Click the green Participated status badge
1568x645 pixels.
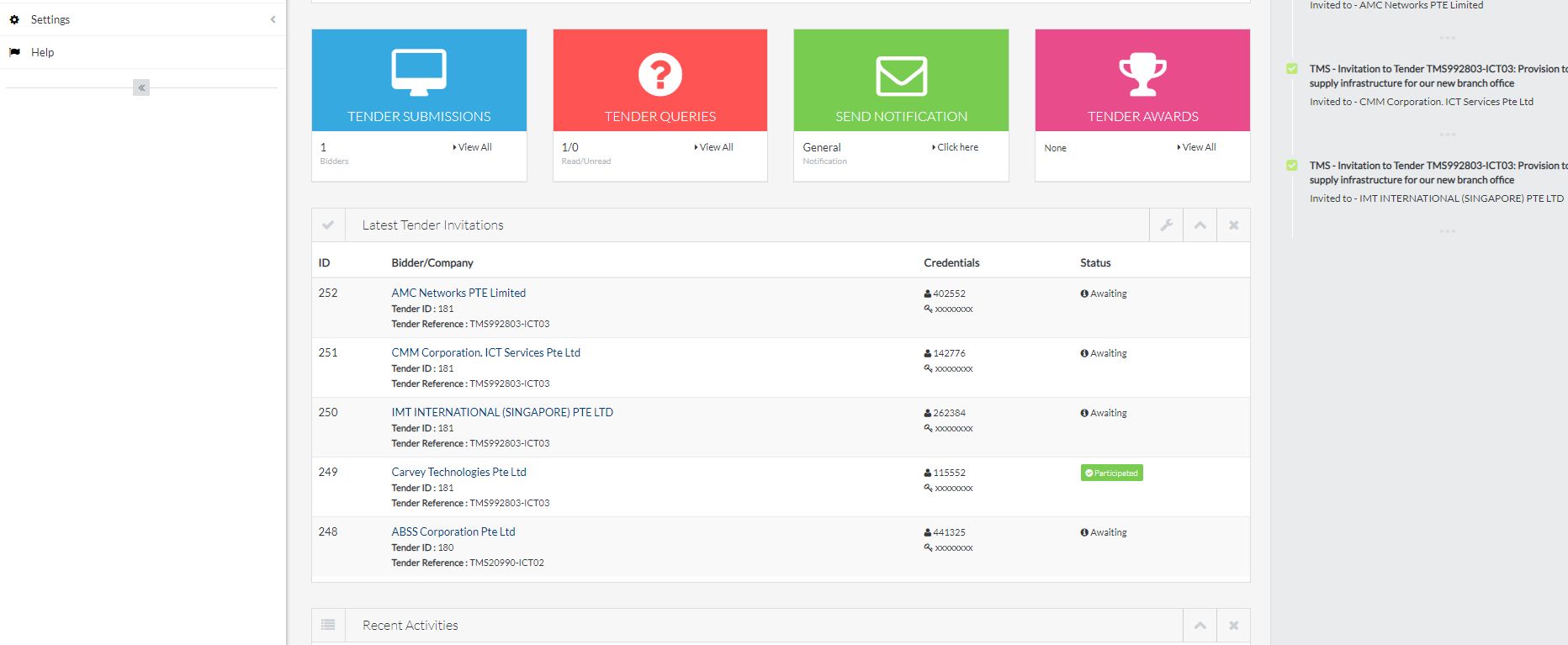1111,473
